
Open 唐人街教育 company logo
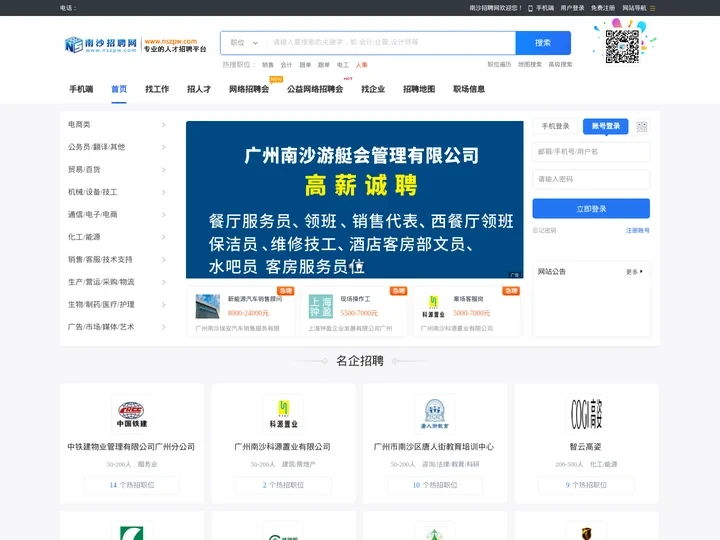tap(434, 414)
